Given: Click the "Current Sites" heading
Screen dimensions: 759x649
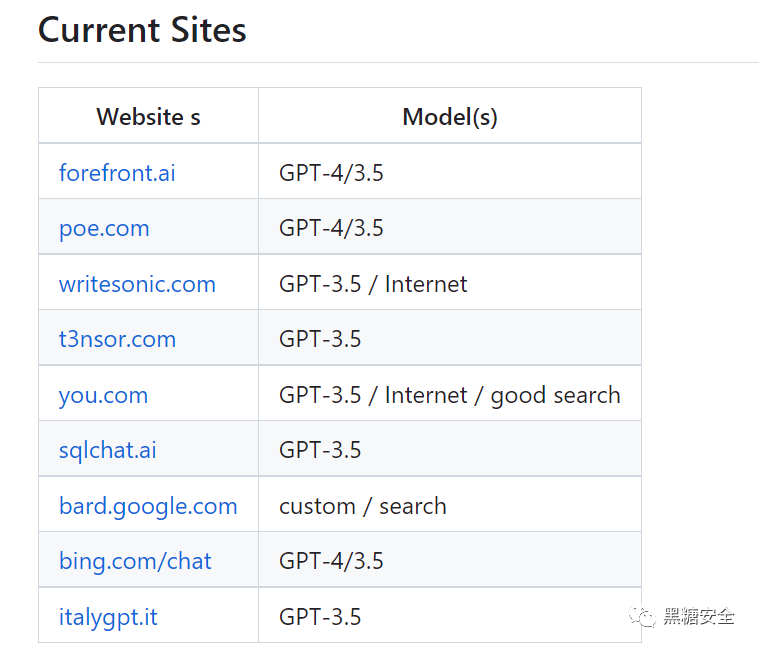Looking at the screenshot, I should [142, 30].
